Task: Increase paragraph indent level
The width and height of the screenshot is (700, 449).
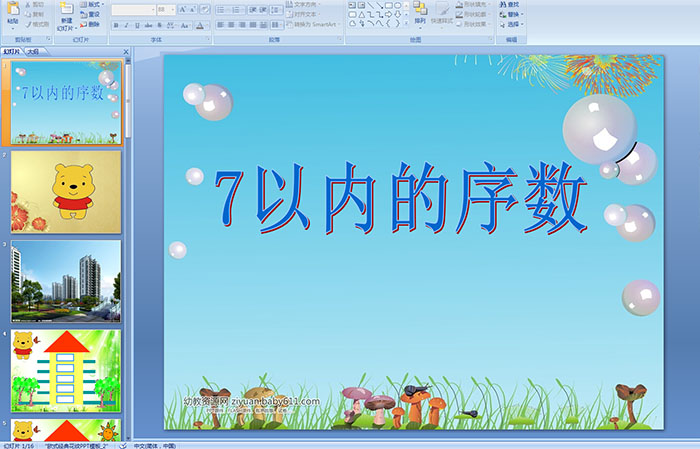Action: [x=263, y=10]
